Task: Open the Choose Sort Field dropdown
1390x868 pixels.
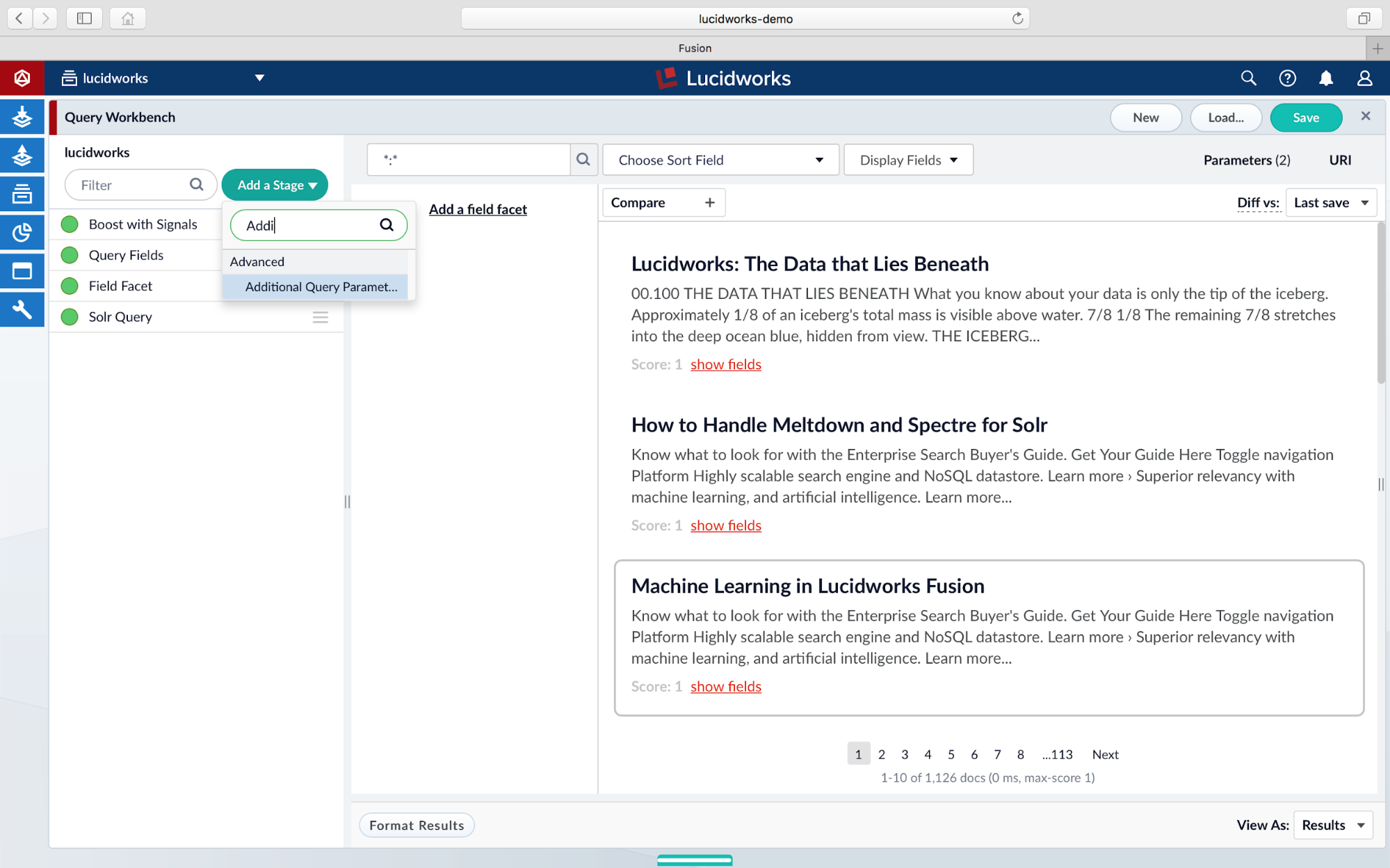Action: tap(719, 159)
